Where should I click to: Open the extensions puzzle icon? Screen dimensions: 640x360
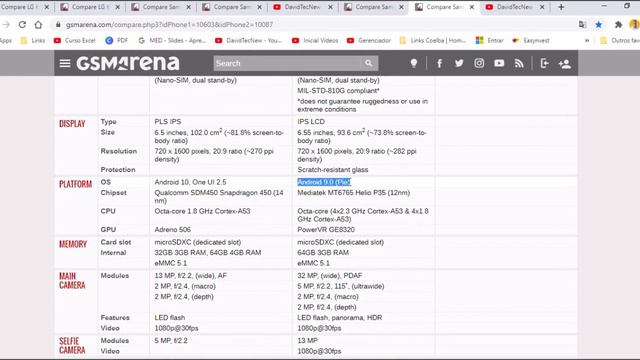click(618, 24)
